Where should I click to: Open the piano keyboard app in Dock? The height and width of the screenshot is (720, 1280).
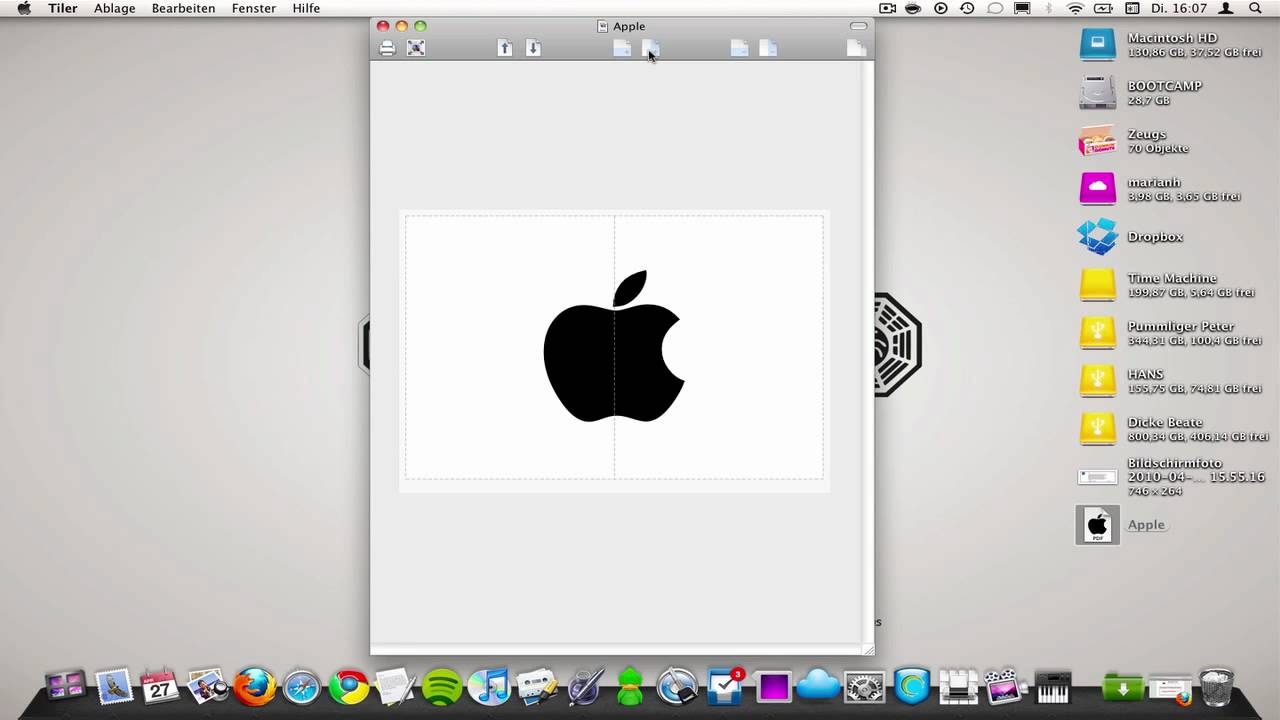(x=1053, y=687)
